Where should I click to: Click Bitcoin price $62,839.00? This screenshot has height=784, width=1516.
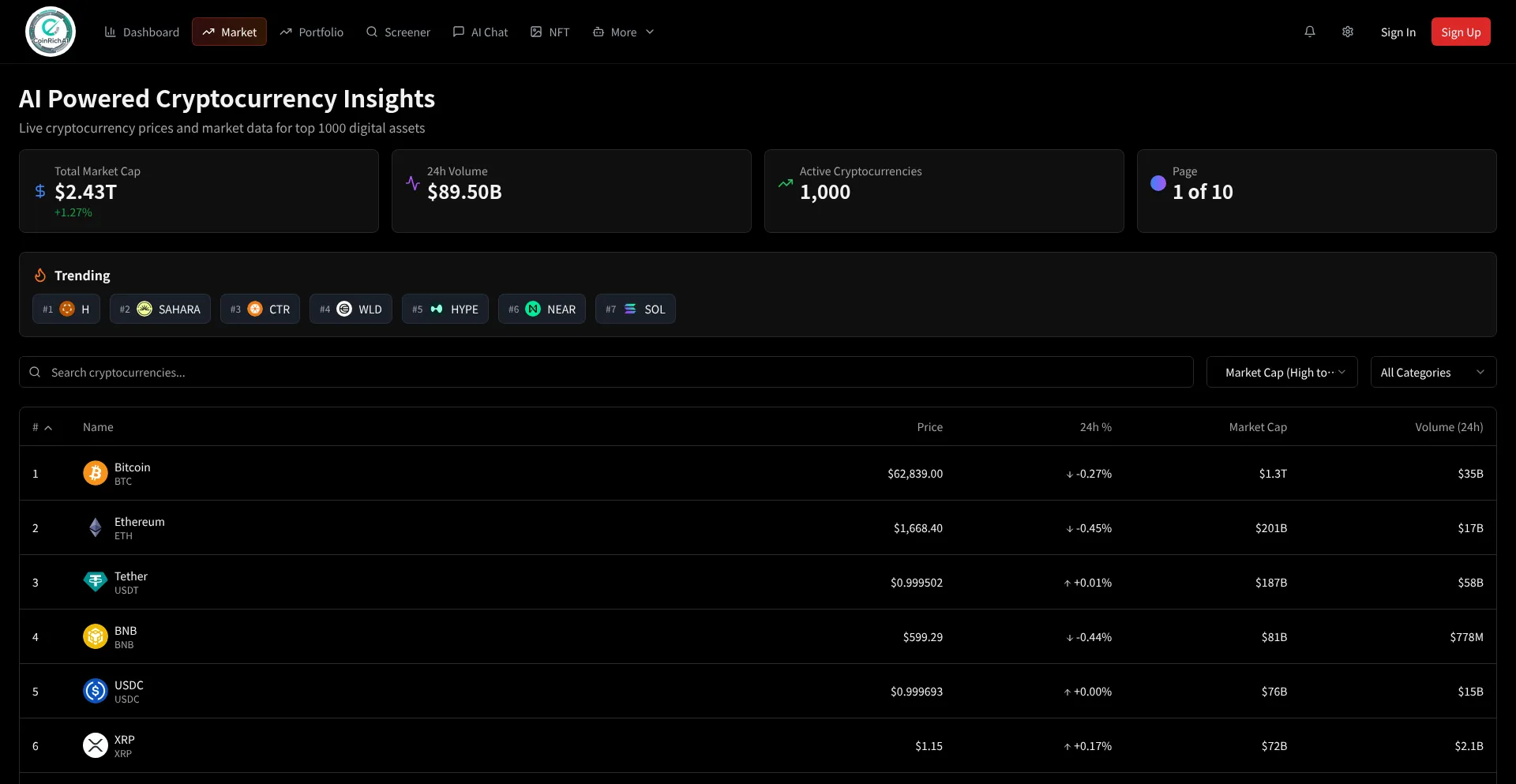coord(915,473)
